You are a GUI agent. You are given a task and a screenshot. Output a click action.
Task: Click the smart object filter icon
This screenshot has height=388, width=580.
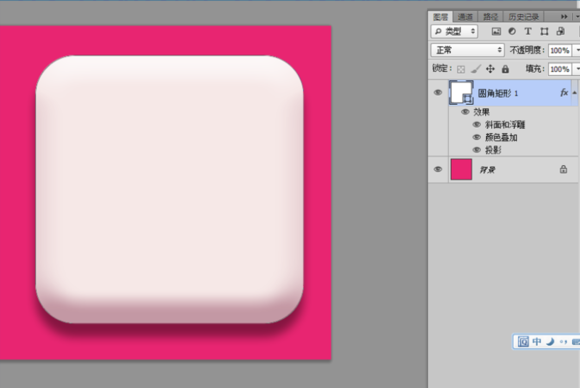coord(560,31)
